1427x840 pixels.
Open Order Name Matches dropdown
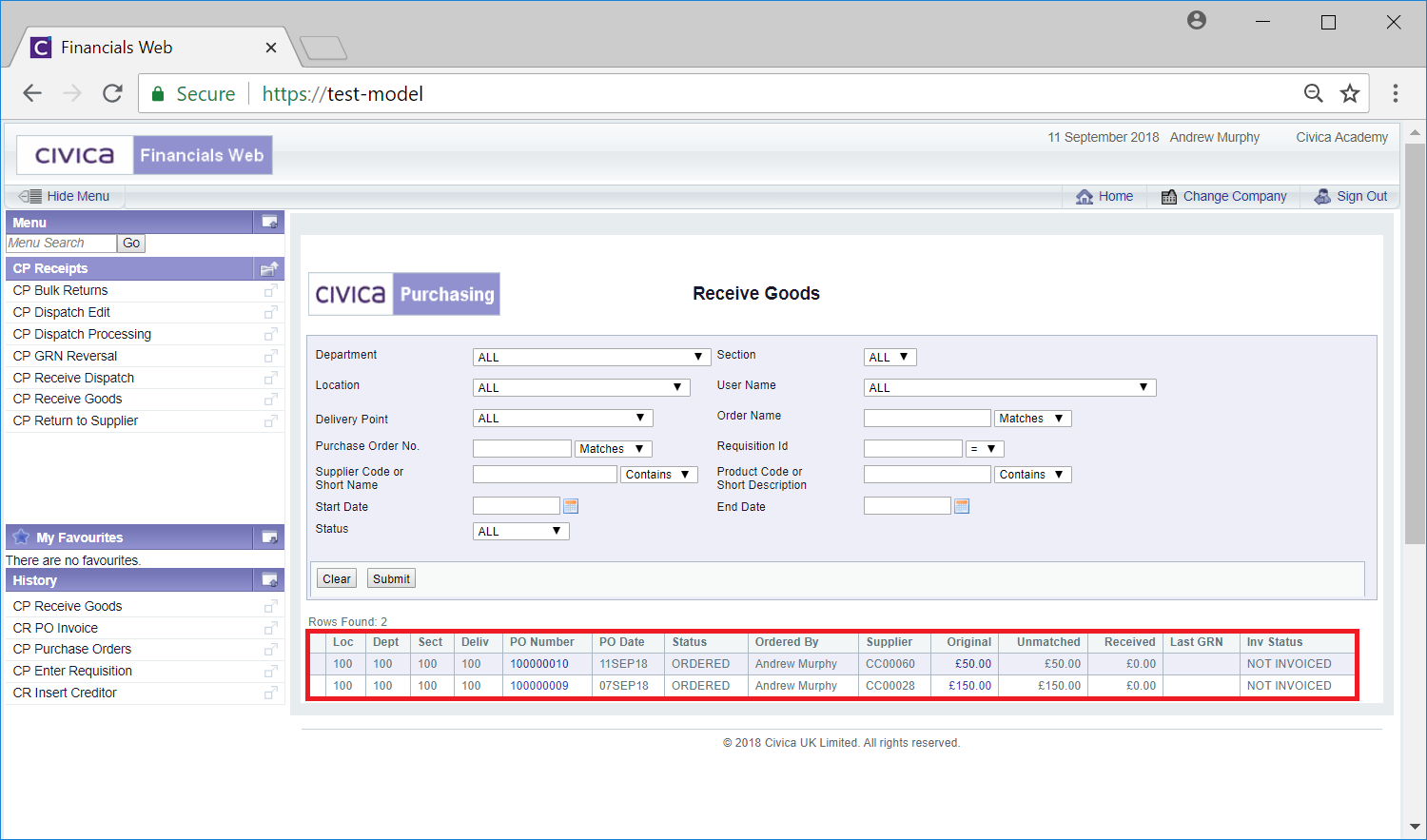click(x=1033, y=418)
